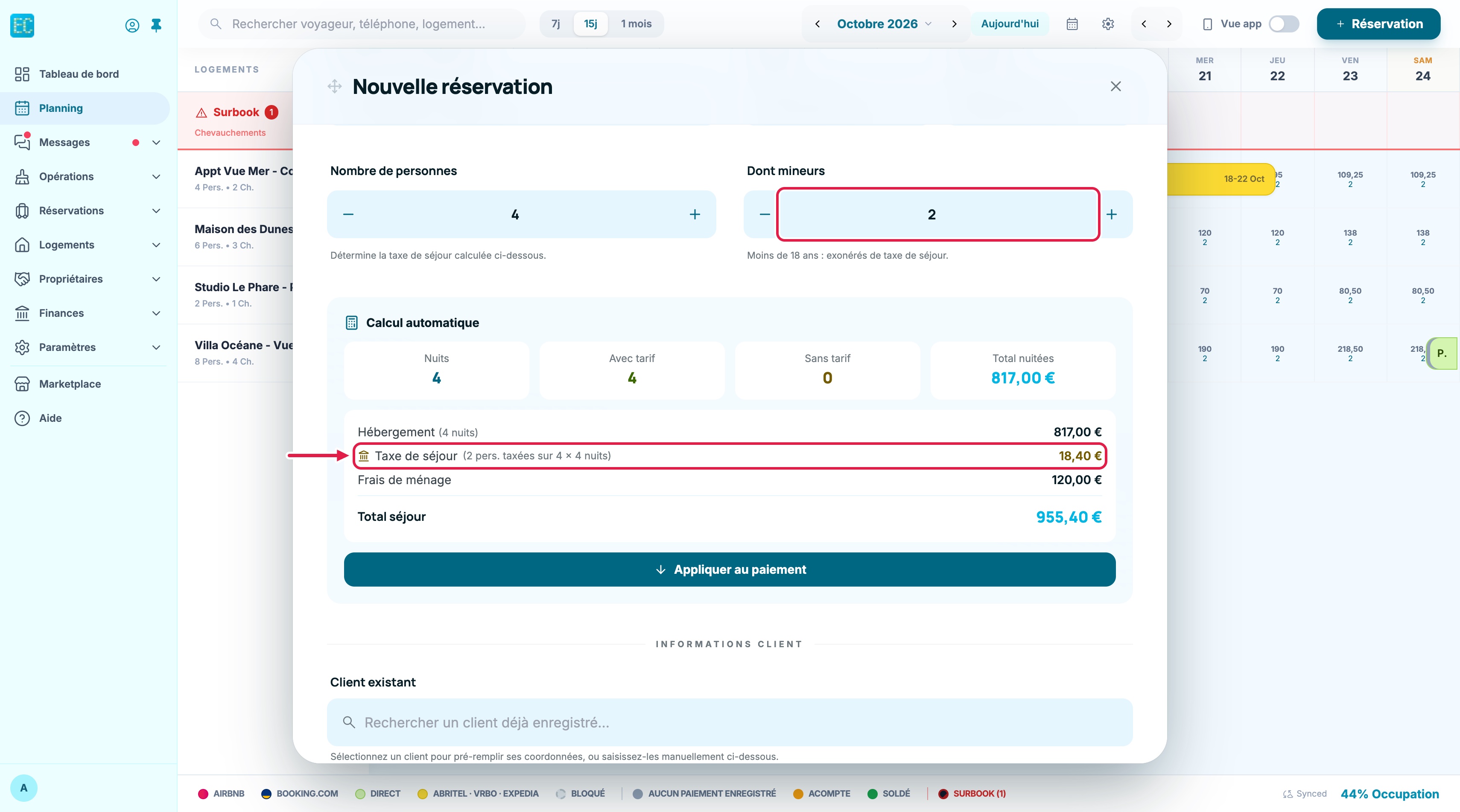
Task: Toggle the Vue app switch
Action: click(x=1284, y=24)
